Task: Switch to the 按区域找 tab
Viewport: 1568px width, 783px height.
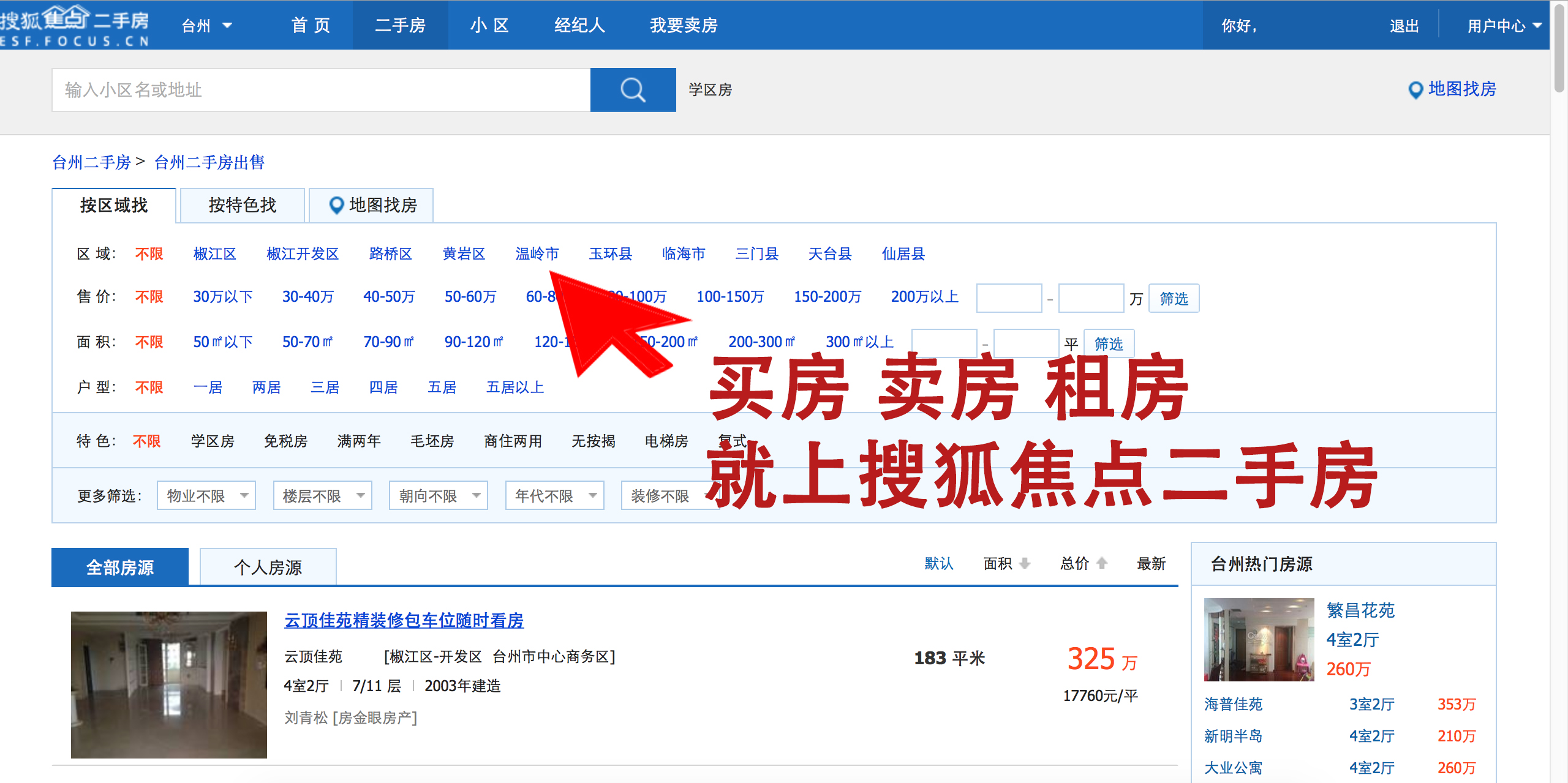Action: pyautogui.click(x=114, y=205)
